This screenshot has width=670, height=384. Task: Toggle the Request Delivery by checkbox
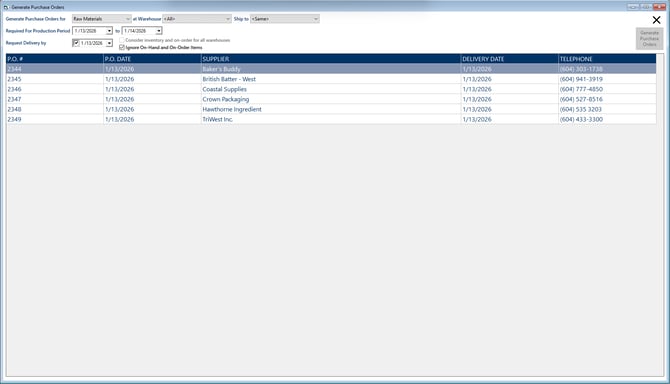pos(76,43)
